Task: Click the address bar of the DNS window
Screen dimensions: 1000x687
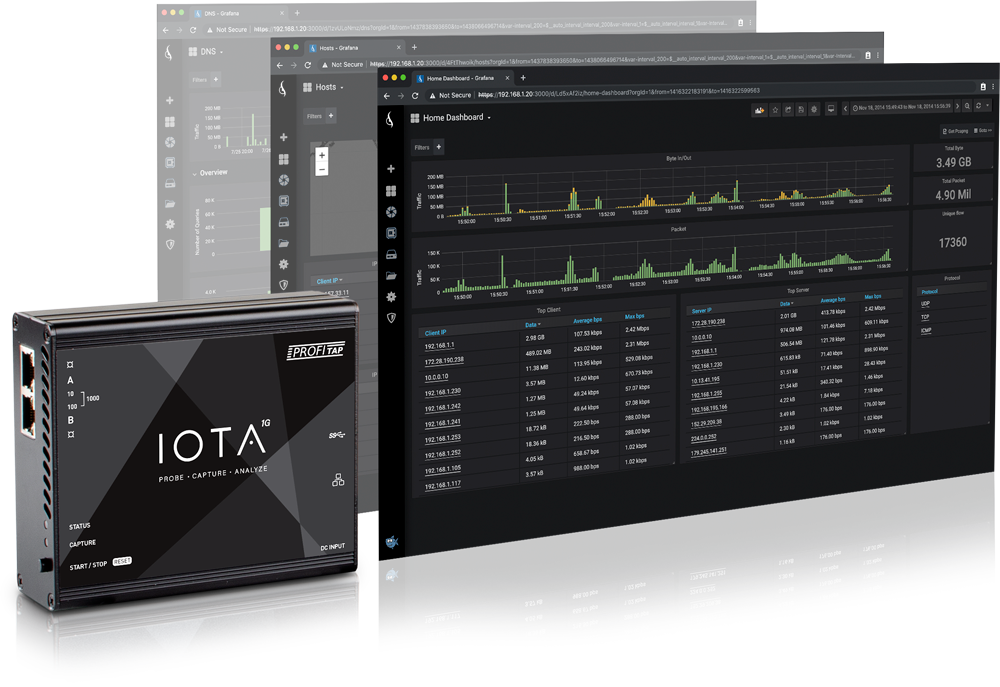Action: (466, 27)
